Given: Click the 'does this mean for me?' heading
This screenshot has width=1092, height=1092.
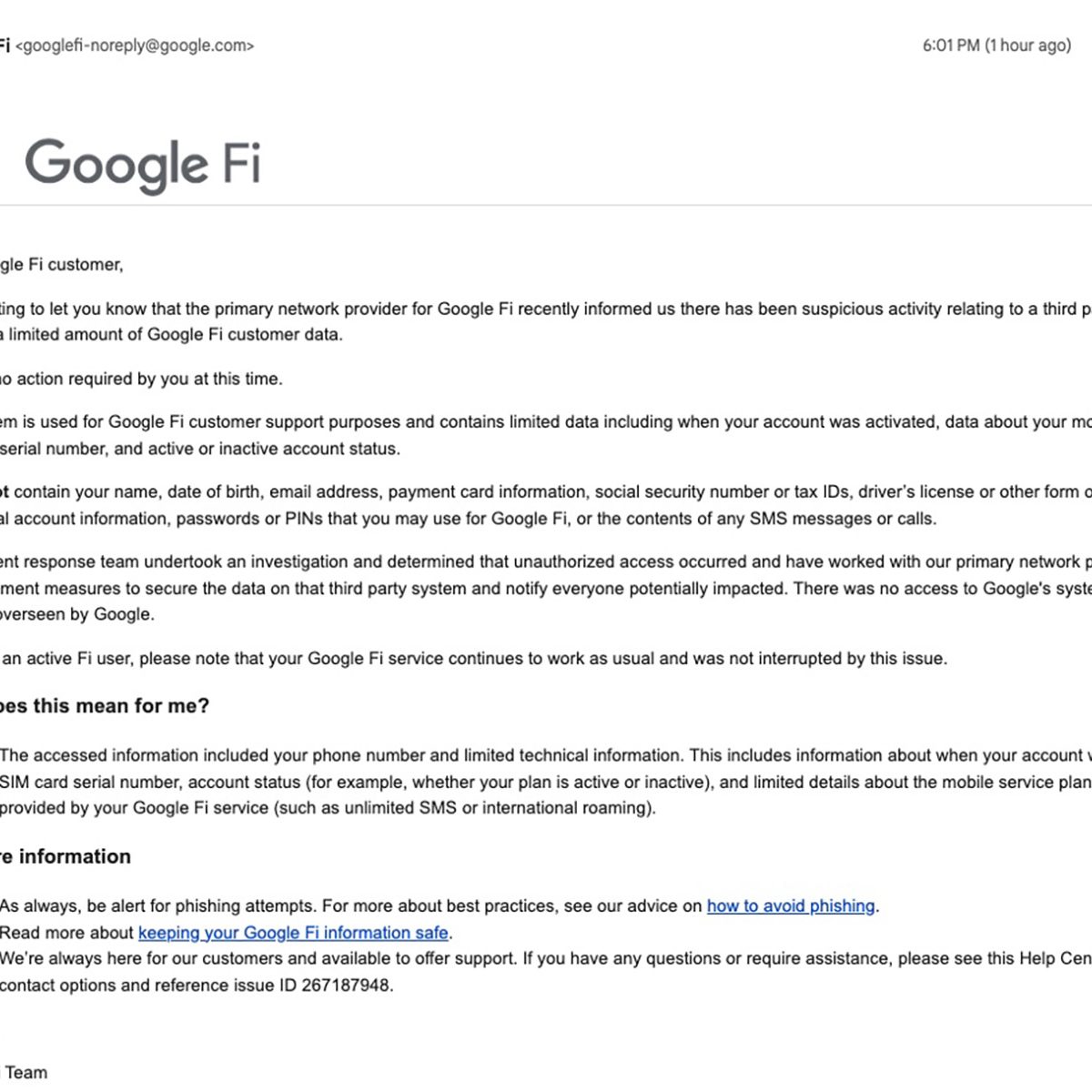Looking at the screenshot, I should point(105,706).
